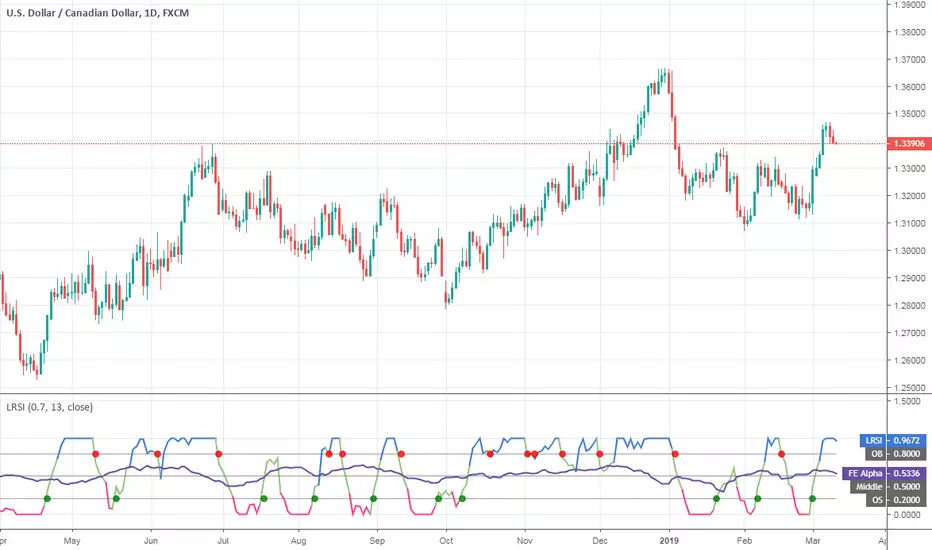Image resolution: width=932 pixels, height=550 pixels.
Task: Click the FE Alpha 0.5336 label
Action: [x=884, y=473]
